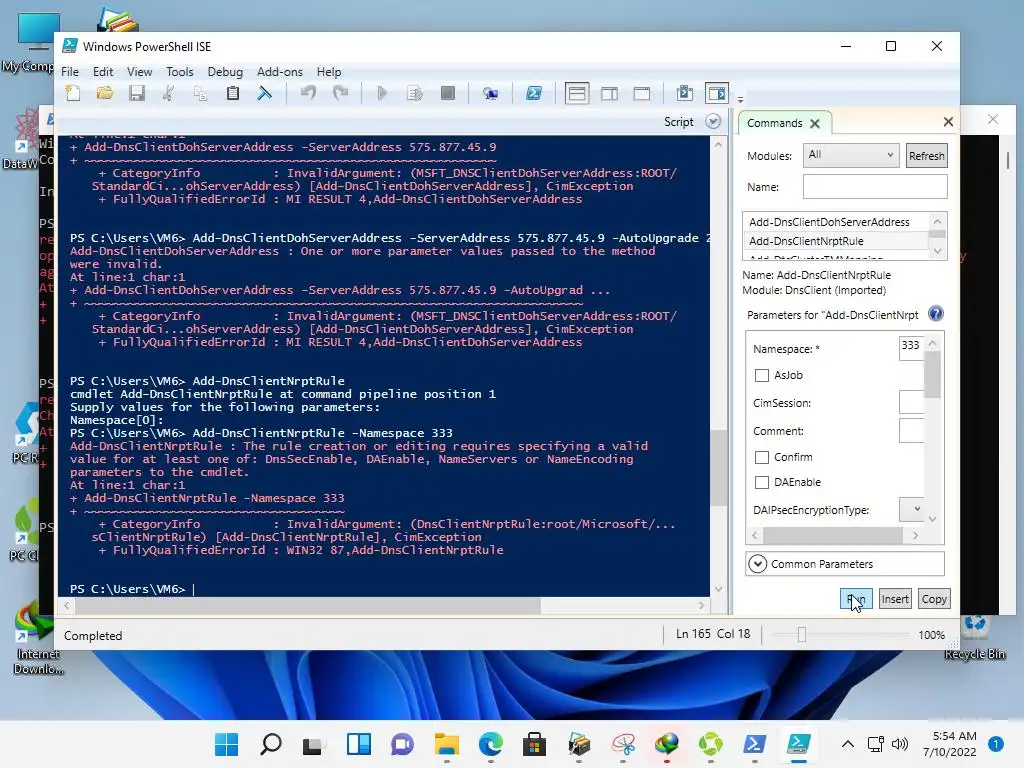Viewport: 1024px width, 768px height.
Task: Click the CimSession input field
Action: 911,402
